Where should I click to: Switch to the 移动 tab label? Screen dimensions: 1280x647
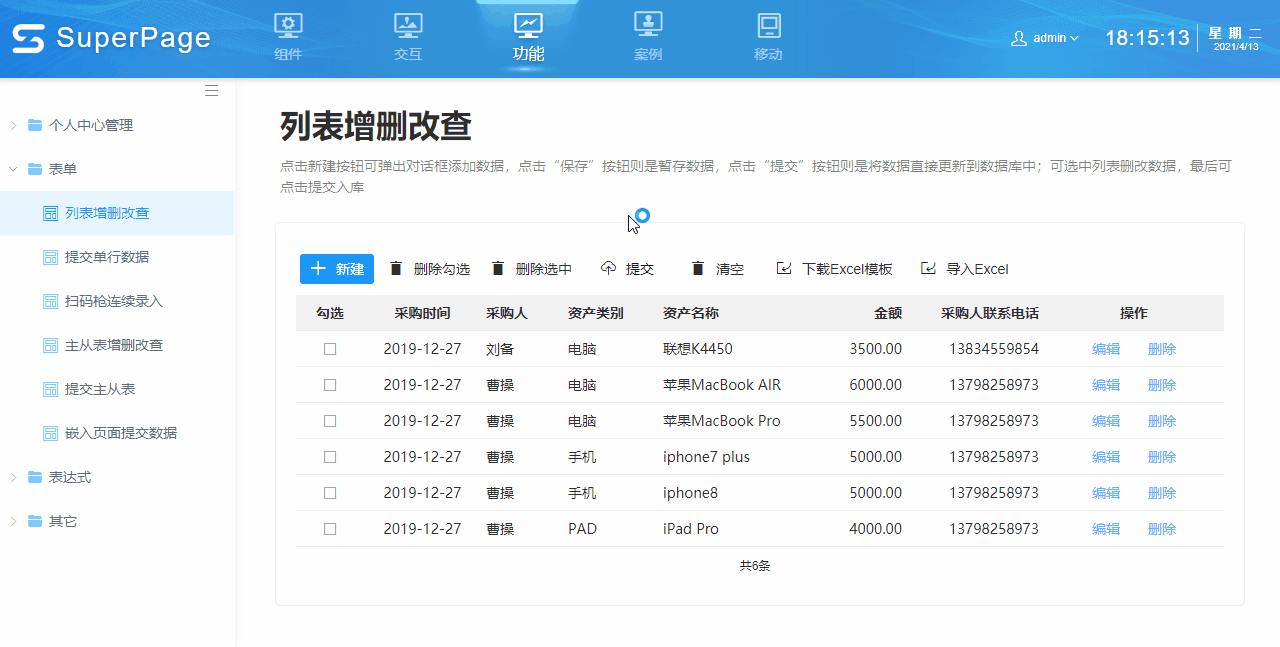coord(768,54)
